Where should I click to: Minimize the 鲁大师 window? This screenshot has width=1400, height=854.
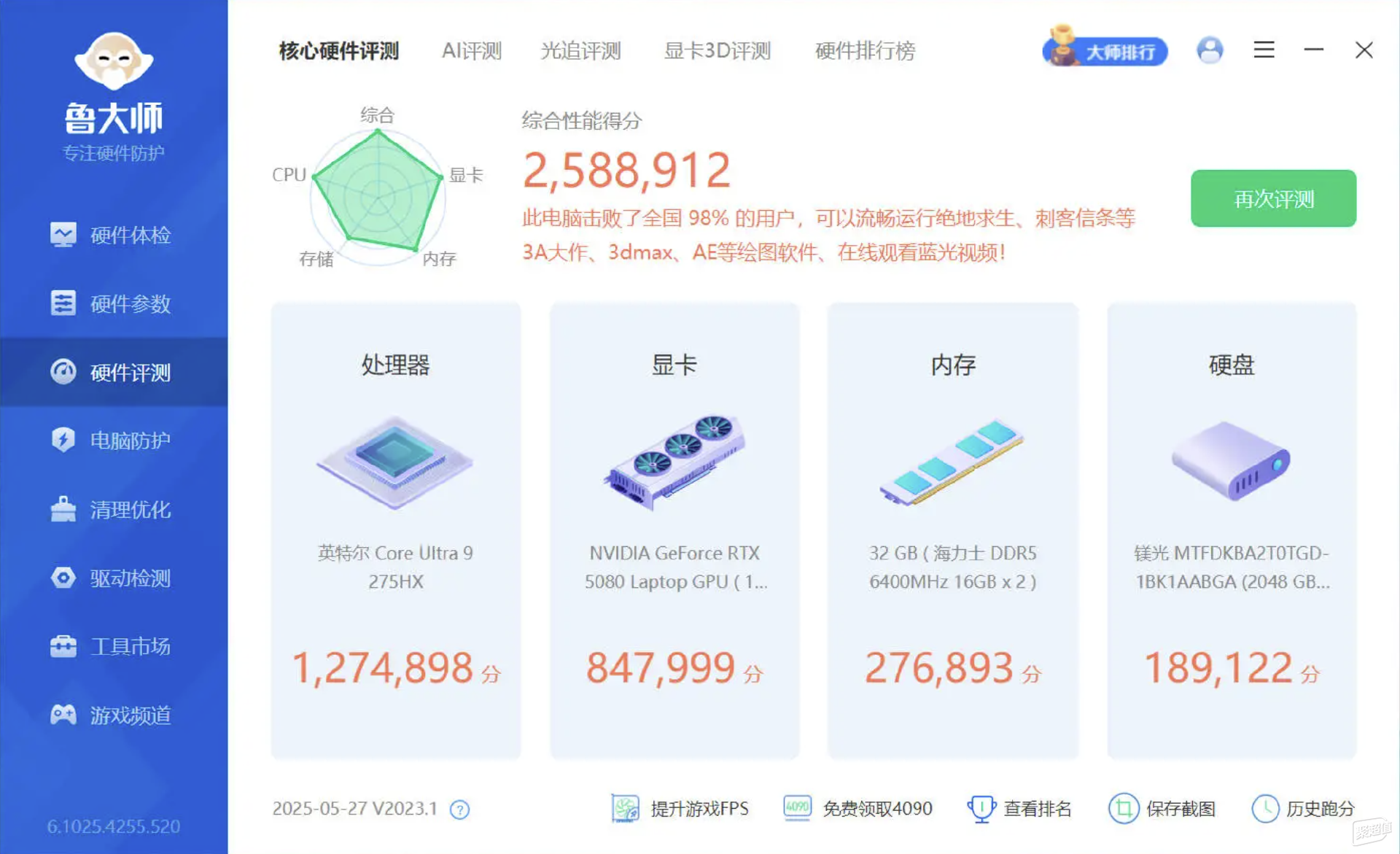tap(1314, 50)
